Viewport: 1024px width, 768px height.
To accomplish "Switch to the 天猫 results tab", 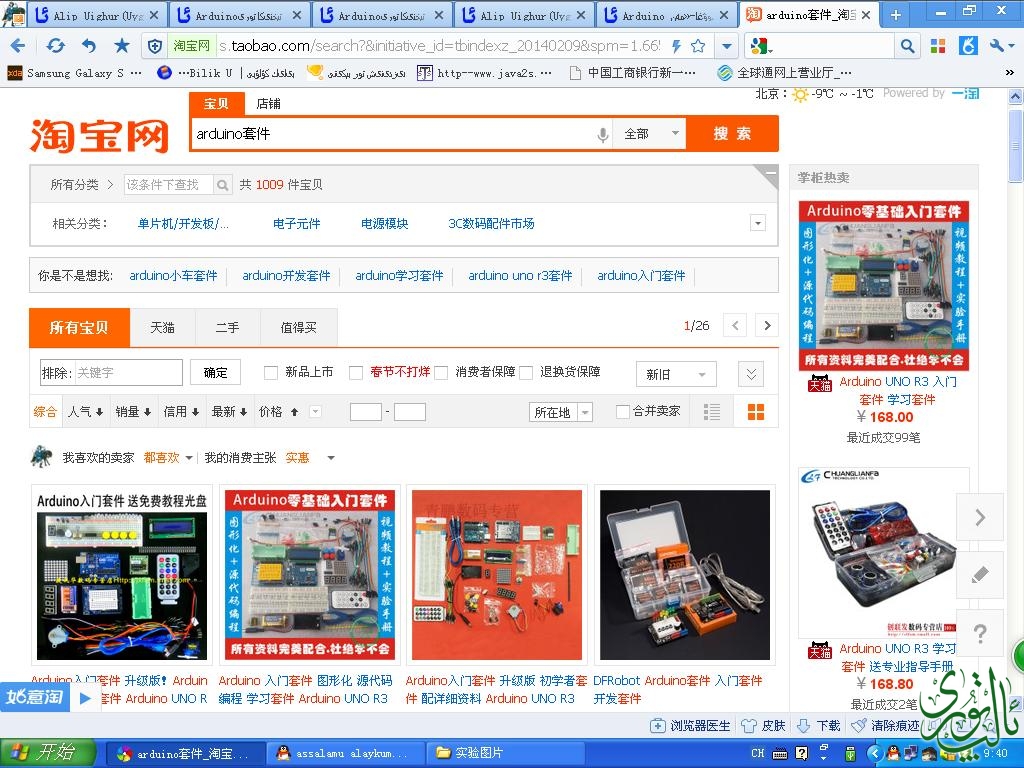I will 163,327.
